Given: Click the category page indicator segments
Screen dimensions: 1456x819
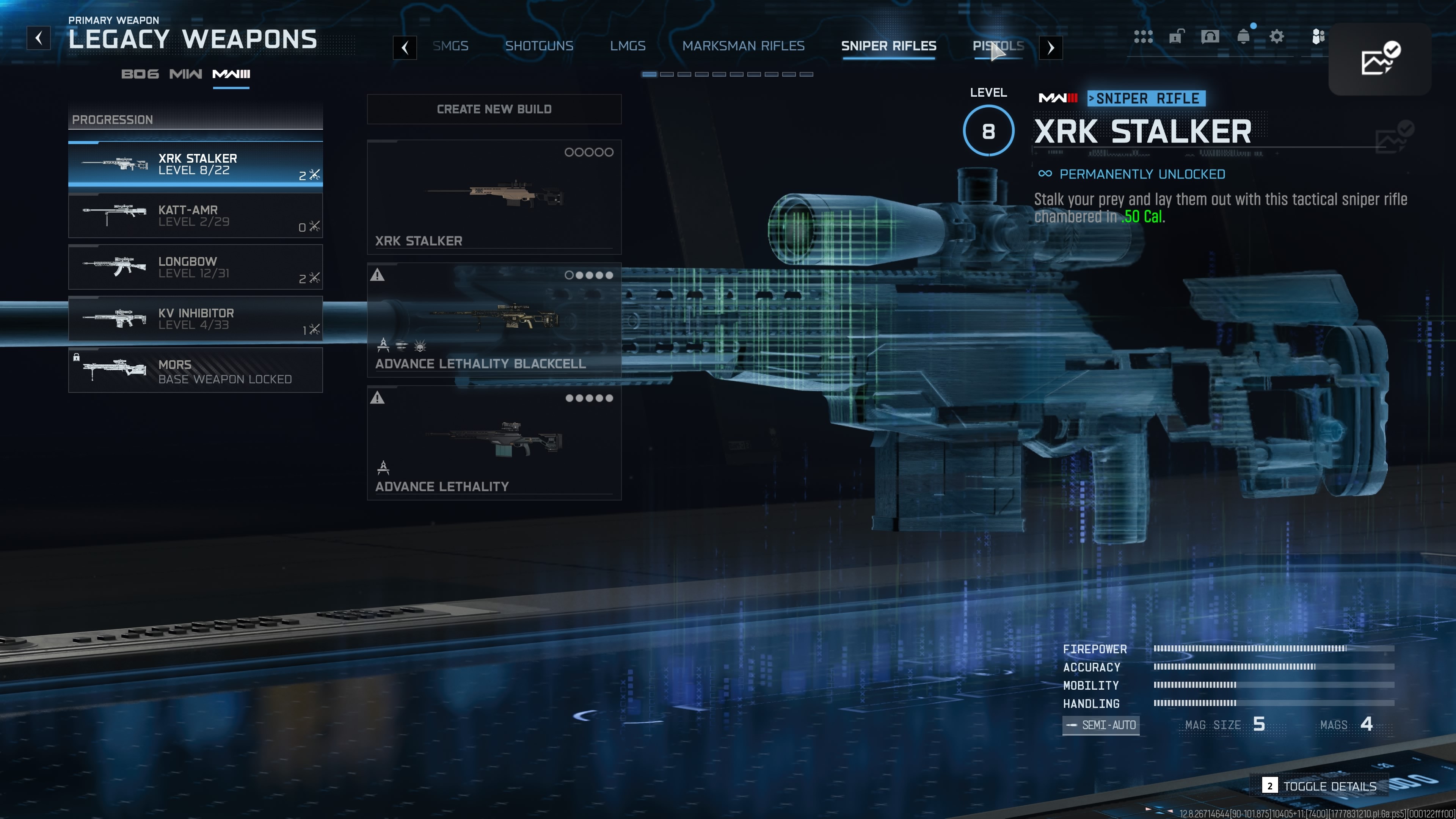Looking at the screenshot, I should (728, 74).
